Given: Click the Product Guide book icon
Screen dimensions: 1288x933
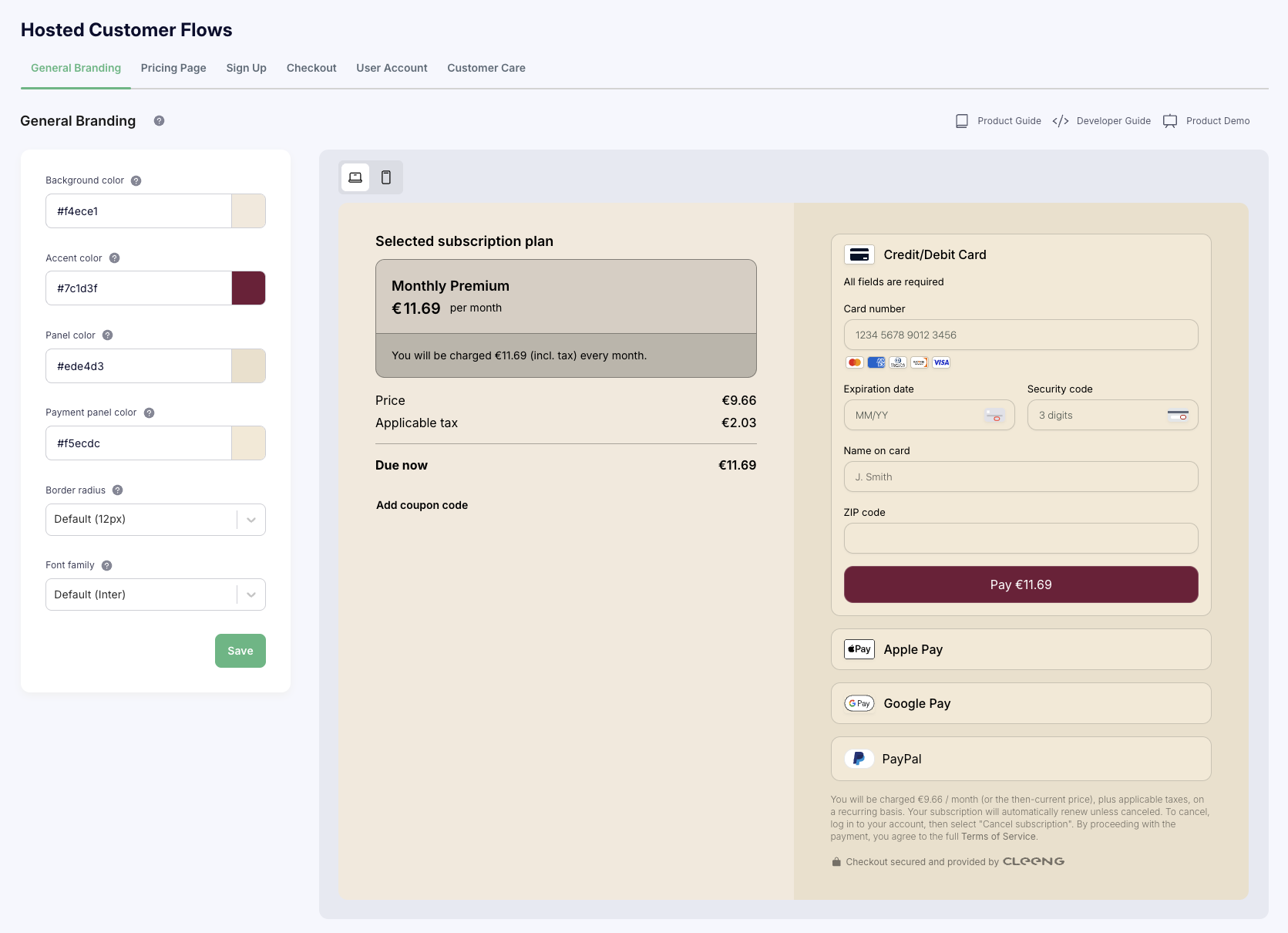Looking at the screenshot, I should [962, 121].
